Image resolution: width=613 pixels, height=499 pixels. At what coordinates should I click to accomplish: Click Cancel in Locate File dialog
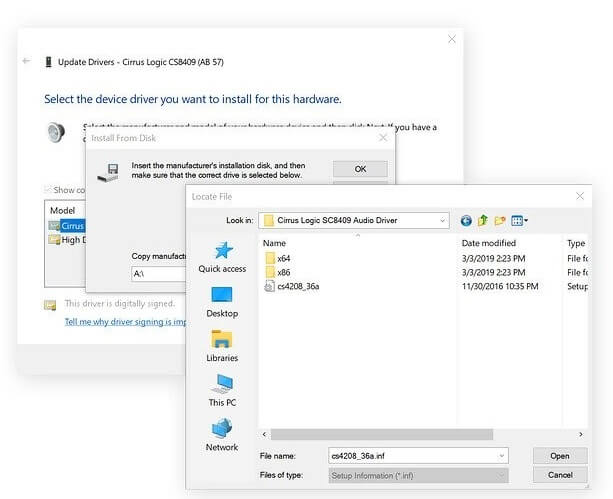[560, 475]
